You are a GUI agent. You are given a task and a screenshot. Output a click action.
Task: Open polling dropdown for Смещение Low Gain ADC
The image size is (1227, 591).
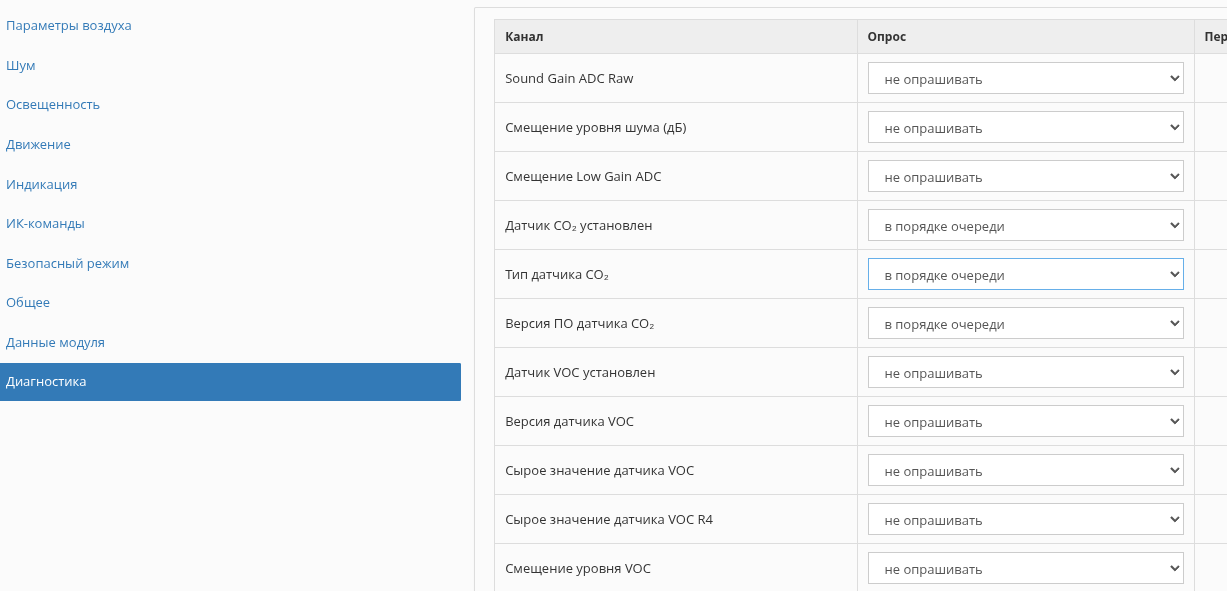[x=1025, y=177]
